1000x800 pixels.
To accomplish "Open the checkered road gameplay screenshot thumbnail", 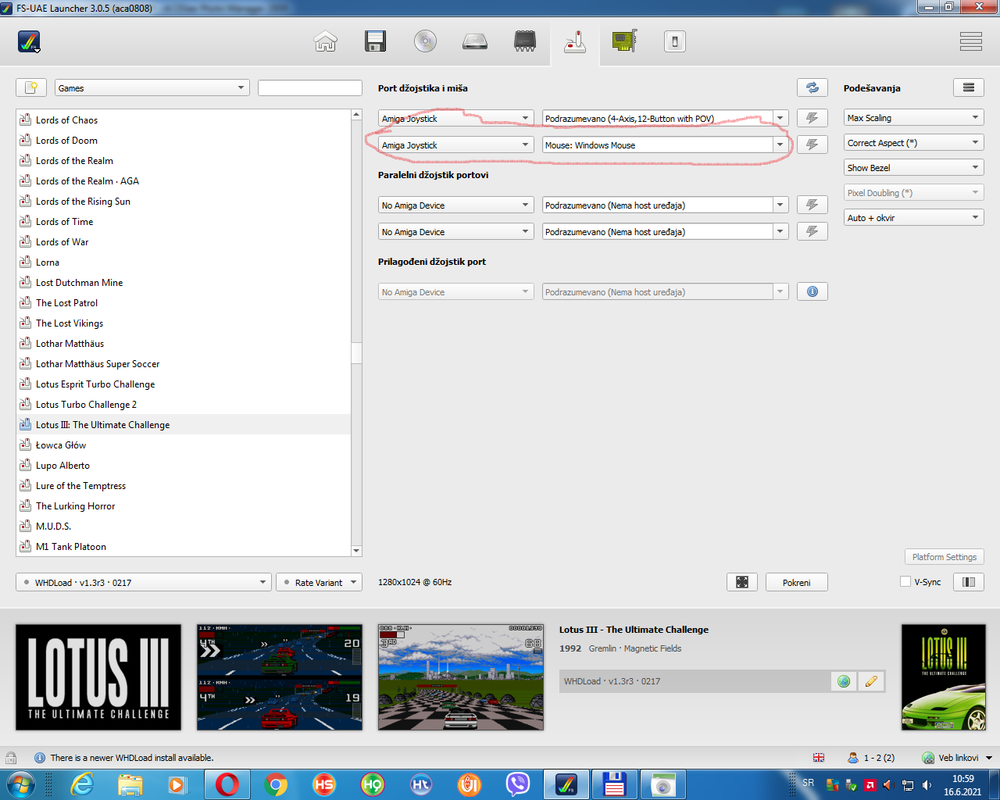I will (460, 678).
